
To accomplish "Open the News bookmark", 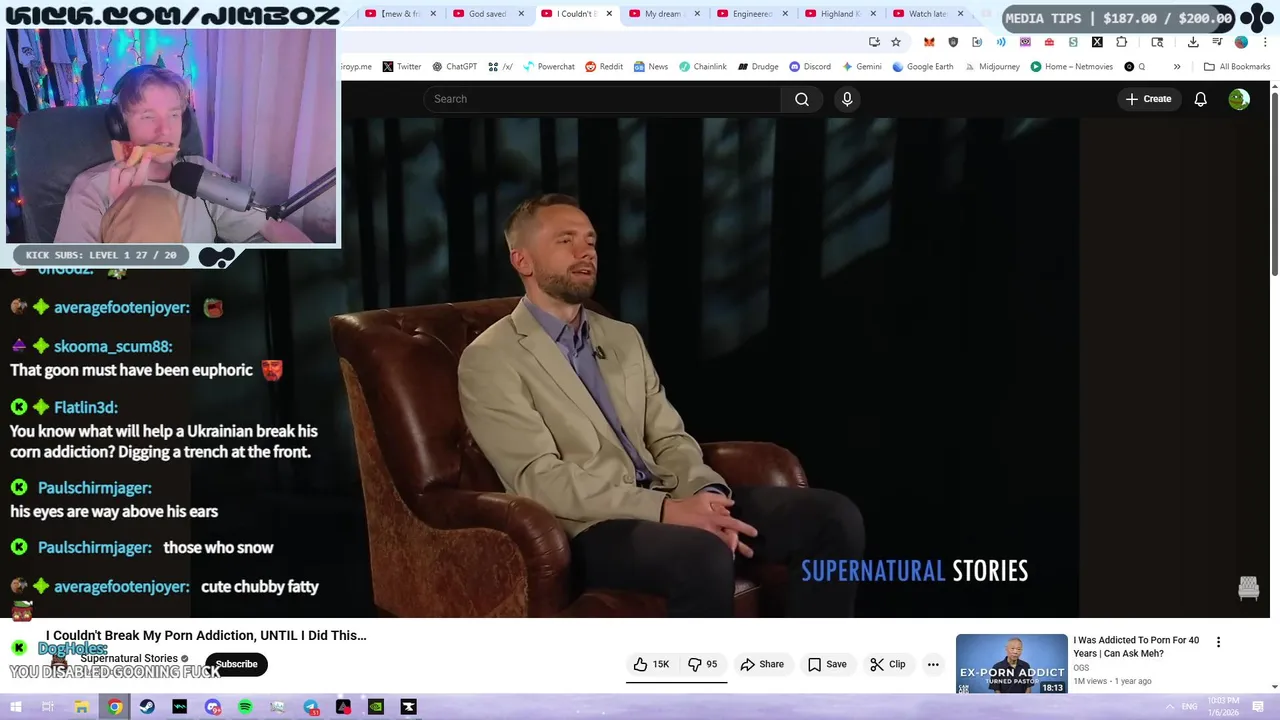I will tap(650, 67).
